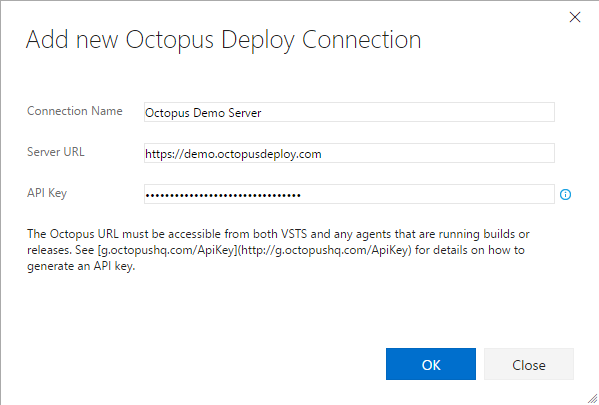Confirm the connection with OK button
The height and width of the screenshot is (405, 599).
click(x=431, y=364)
